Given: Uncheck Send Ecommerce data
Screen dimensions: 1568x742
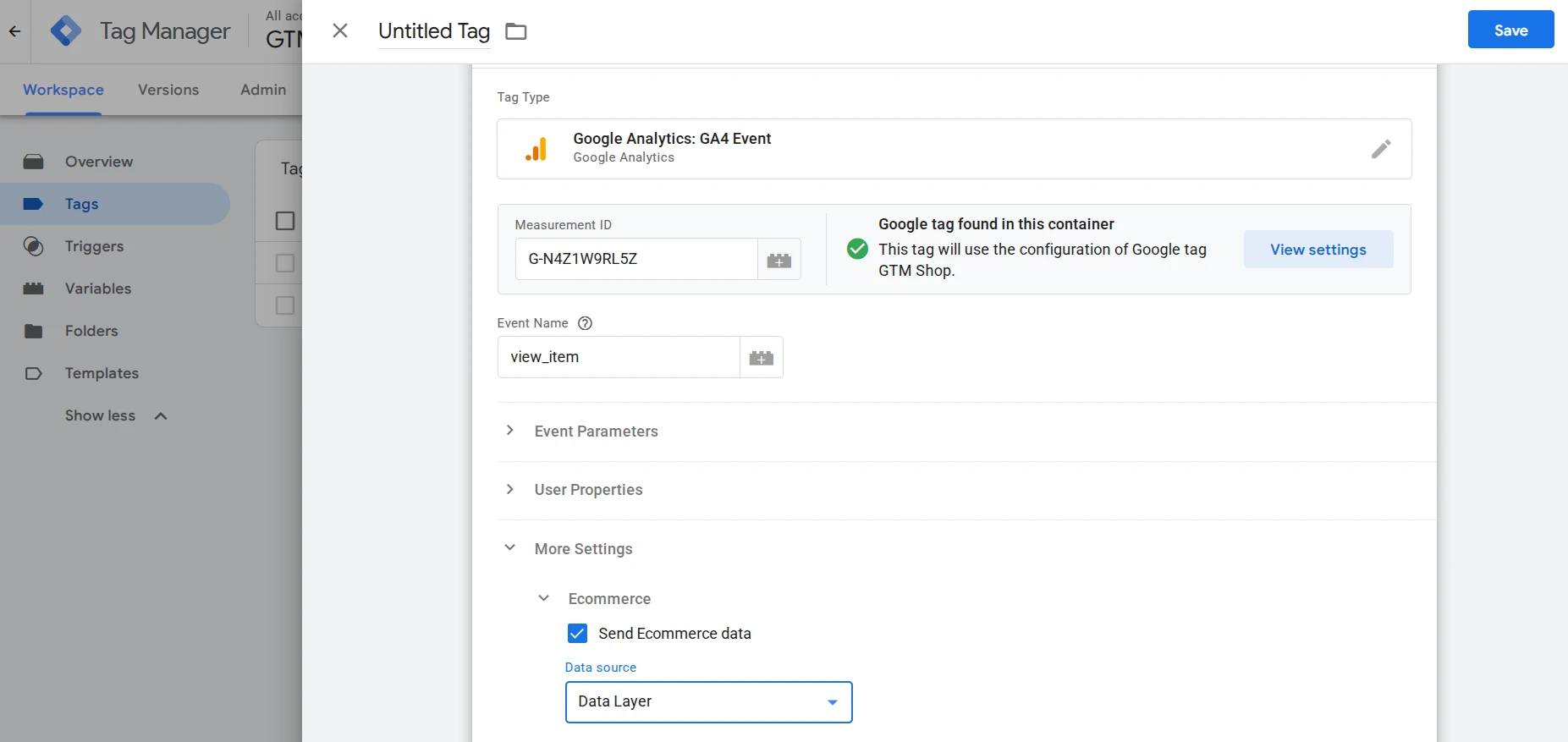Looking at the screenshot, I should [577, 634].
